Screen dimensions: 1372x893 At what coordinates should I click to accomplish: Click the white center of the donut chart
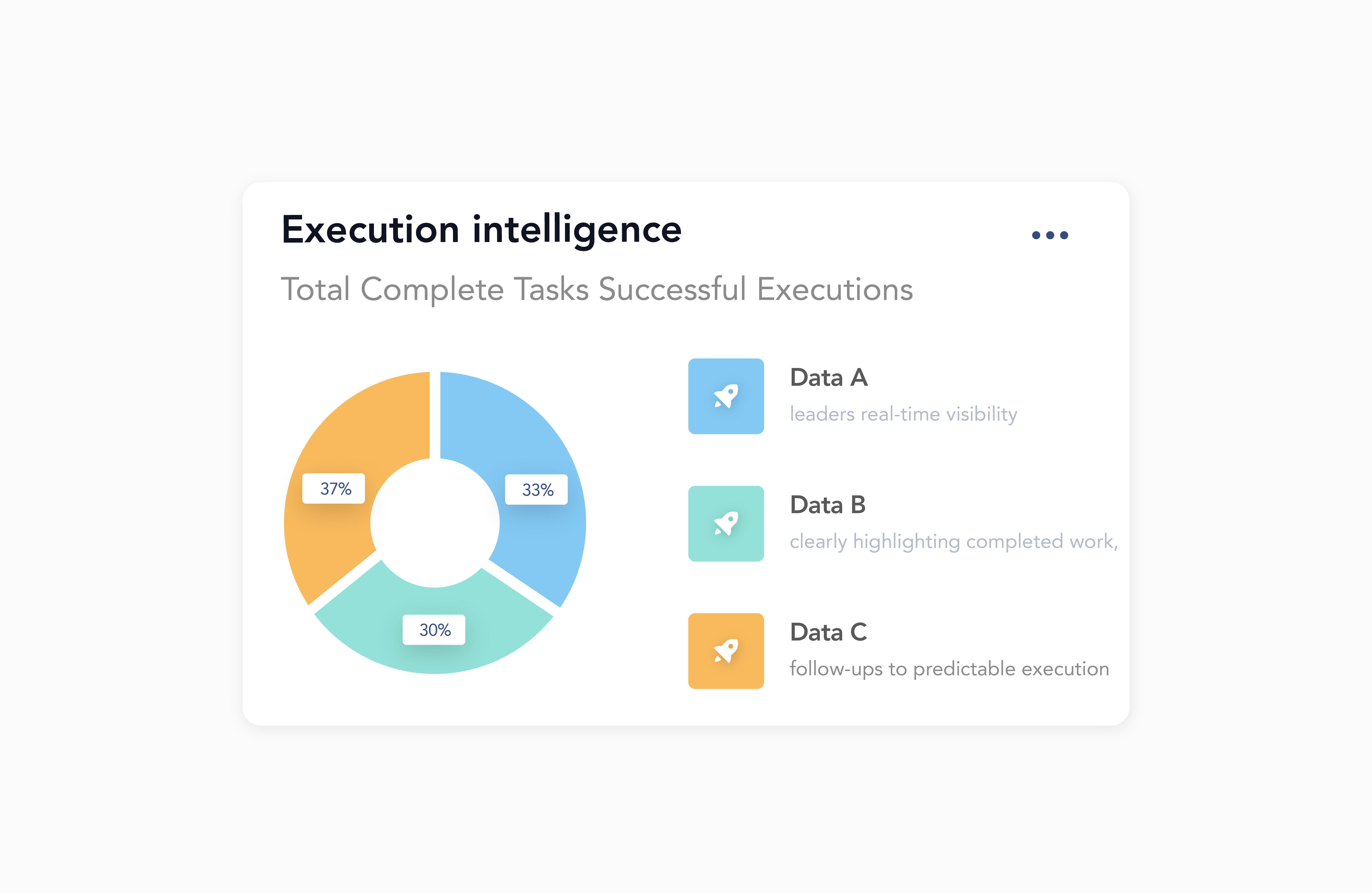tap(435, 523)
